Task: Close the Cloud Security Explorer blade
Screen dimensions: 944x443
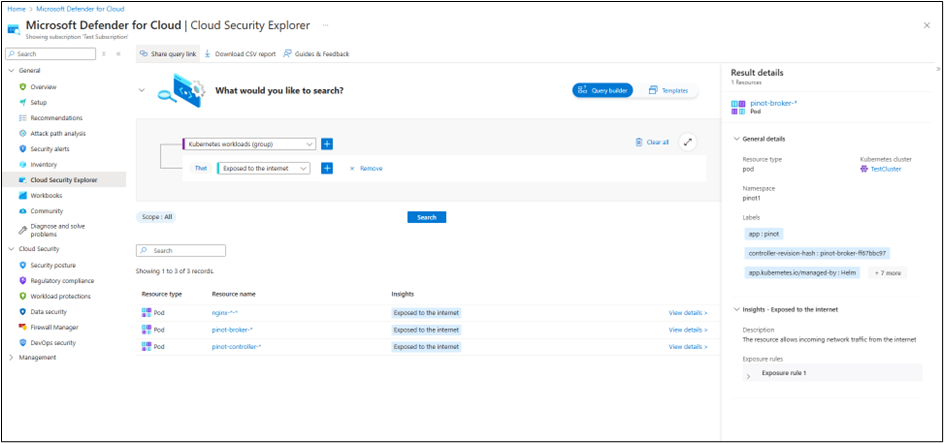Action: tap(927, 25)
